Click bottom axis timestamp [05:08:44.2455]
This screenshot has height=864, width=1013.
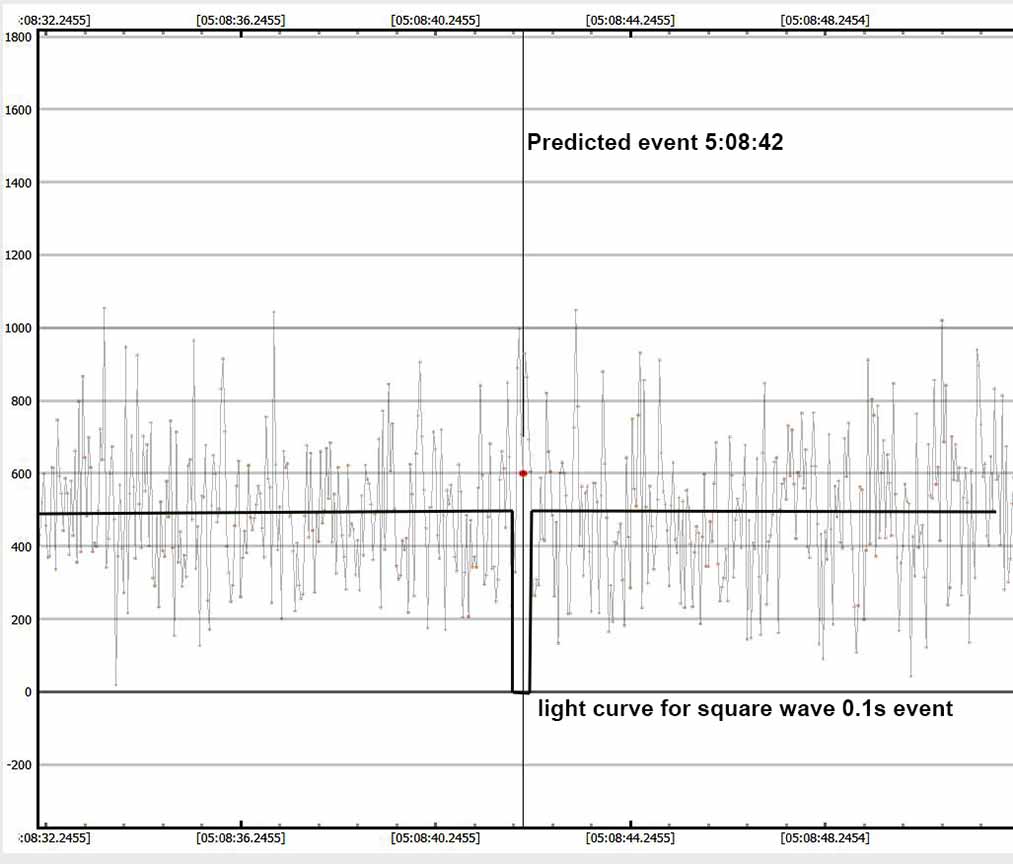[x=631, y=838]
